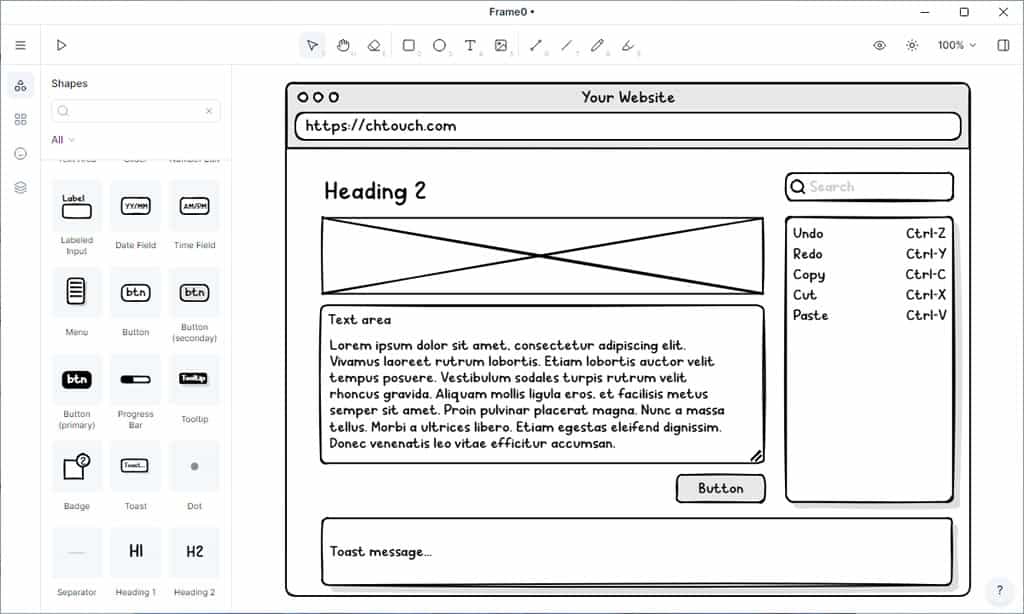Select the Line tool
The width and height of the screenshot is (1024, 614).
point(566,45)
